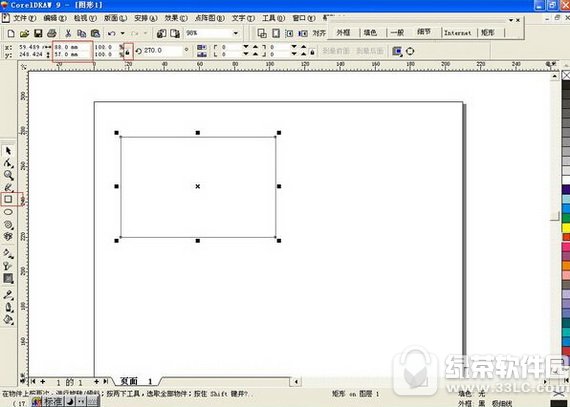Print the document

click(x=52, y=33)
